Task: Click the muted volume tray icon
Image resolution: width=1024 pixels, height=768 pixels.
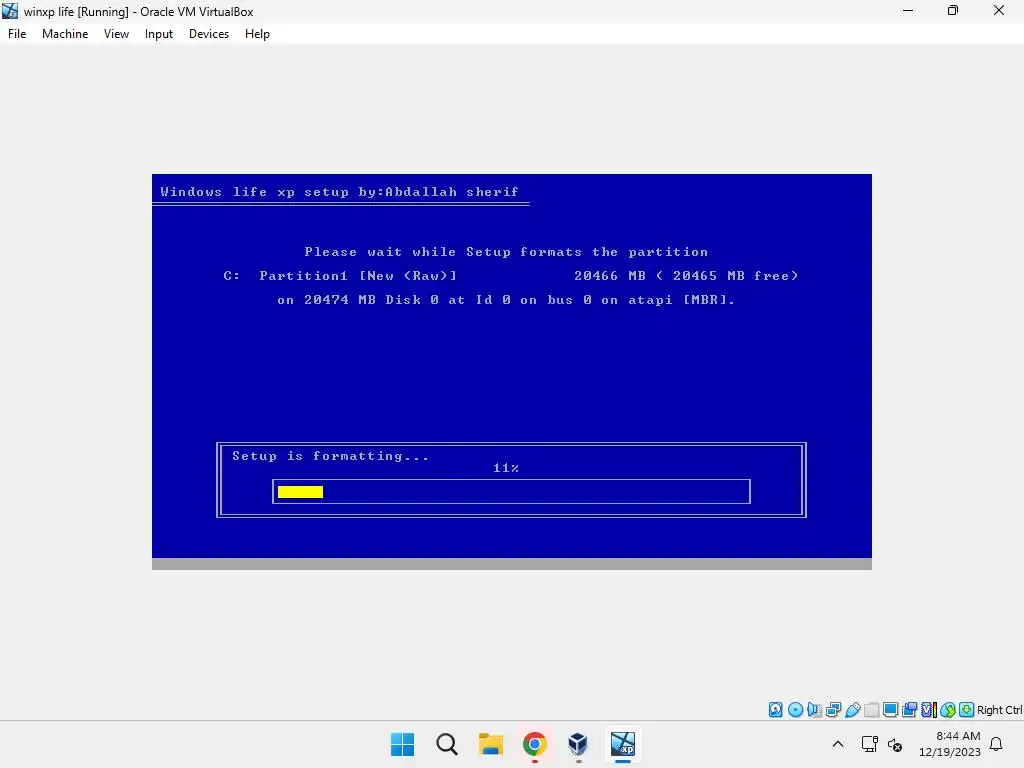Action: coord(895,744)
